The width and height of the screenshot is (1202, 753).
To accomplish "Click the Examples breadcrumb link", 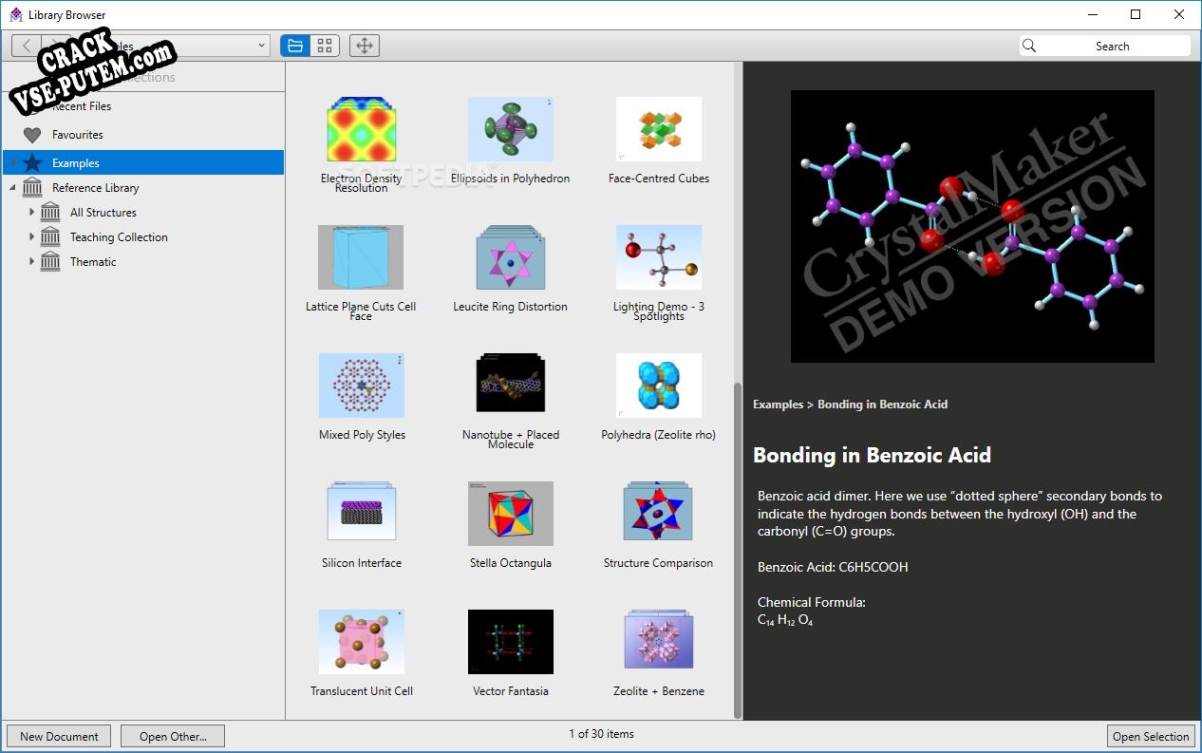I will (x=778, y=404).
